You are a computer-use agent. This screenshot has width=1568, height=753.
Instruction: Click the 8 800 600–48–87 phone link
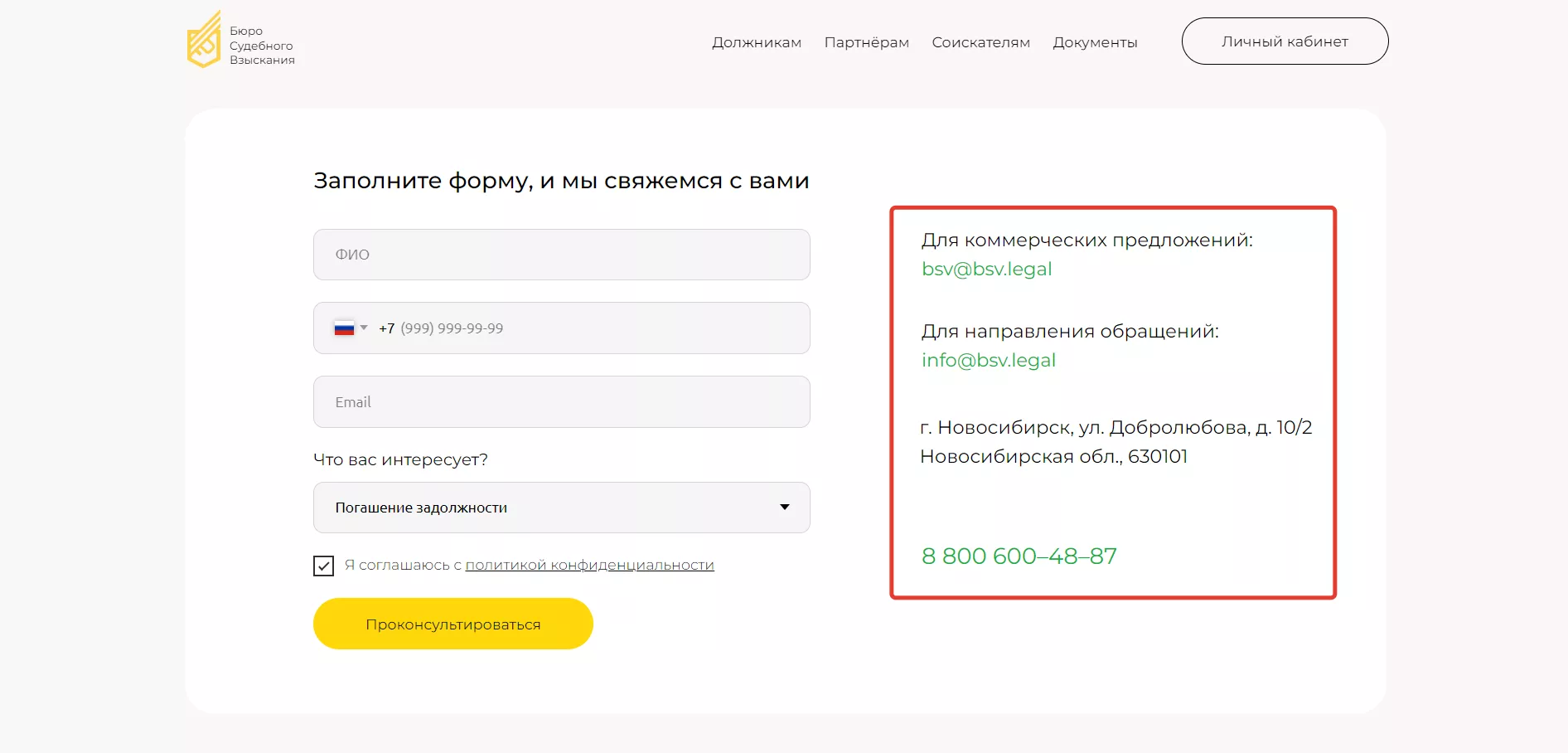[1019, 556]
